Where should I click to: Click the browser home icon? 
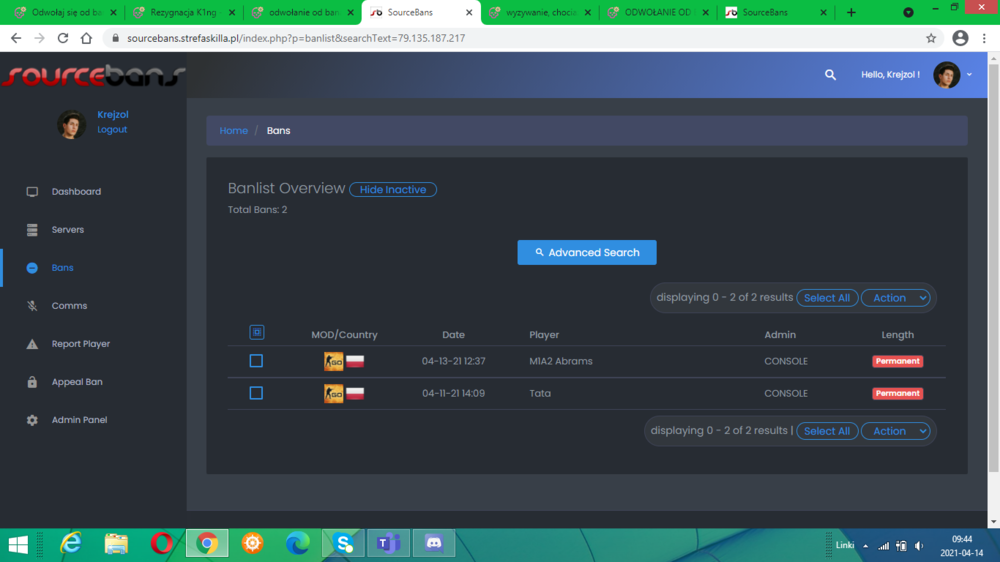[86, 38]
